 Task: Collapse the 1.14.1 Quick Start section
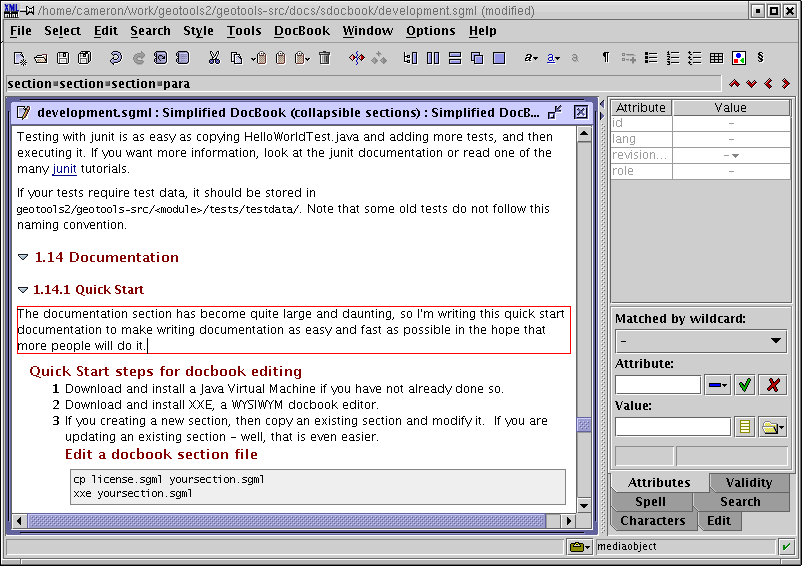pyautogui.click(x=23, y=290)
